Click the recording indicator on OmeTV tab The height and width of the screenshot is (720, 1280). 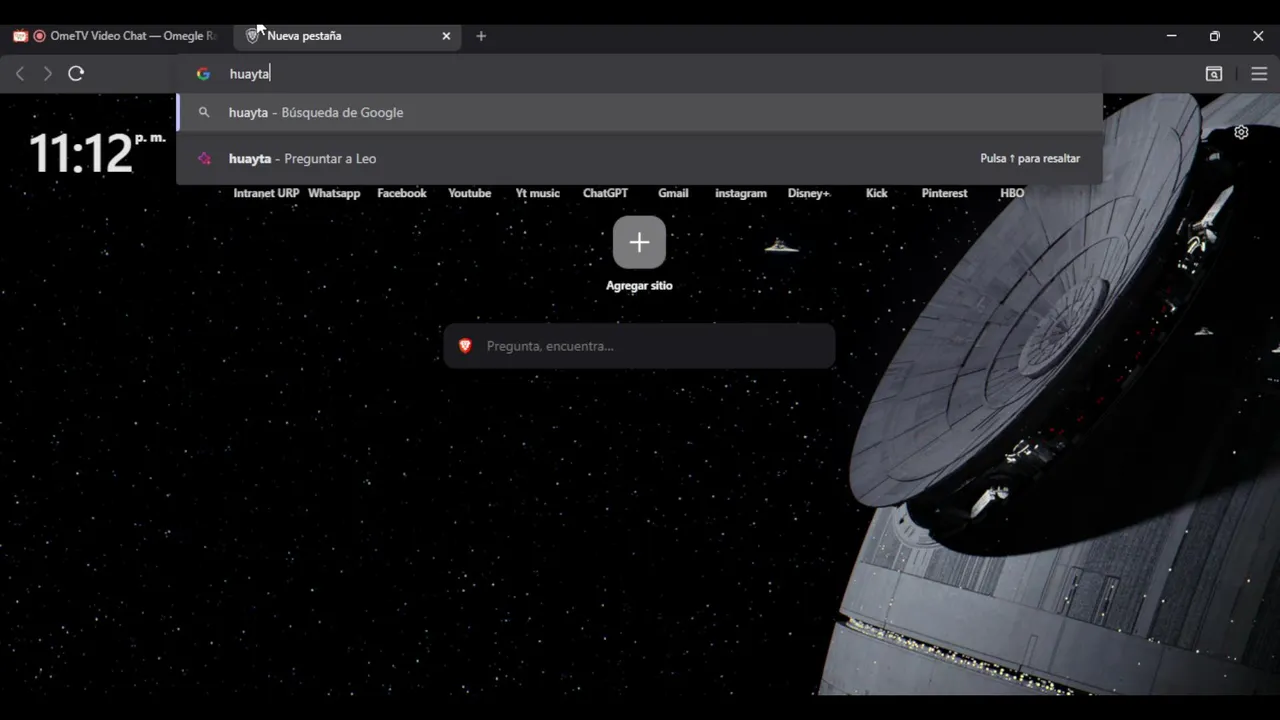coord(39,36)
